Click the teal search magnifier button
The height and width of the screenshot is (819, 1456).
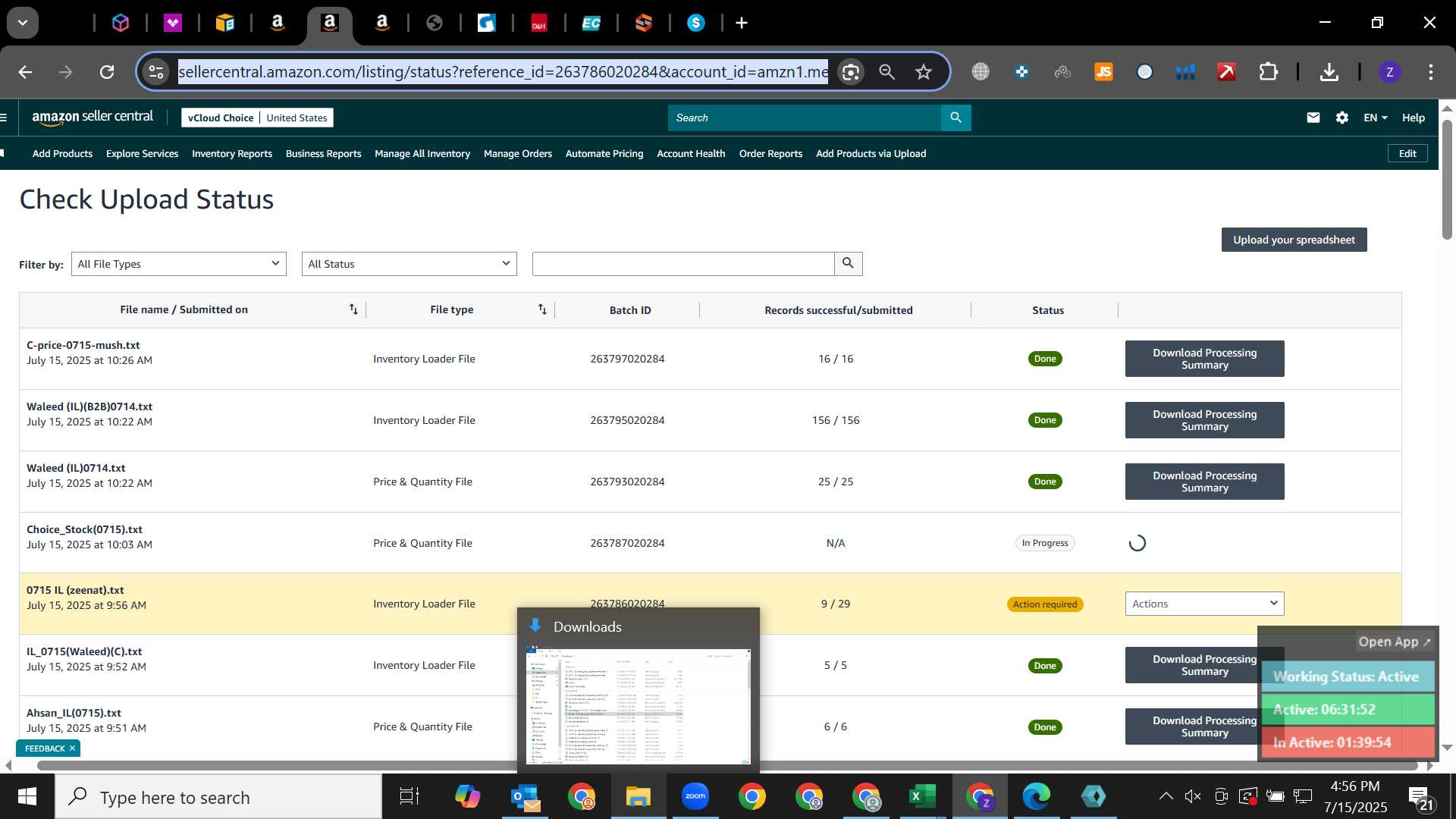click(955, 118)
